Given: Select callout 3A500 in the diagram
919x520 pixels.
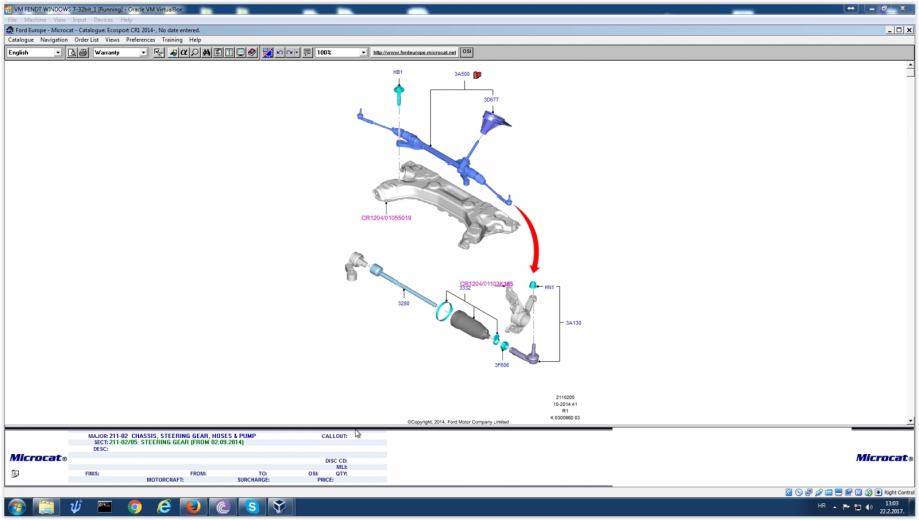Looking at the screenshot, I should (x=462, y=74).
